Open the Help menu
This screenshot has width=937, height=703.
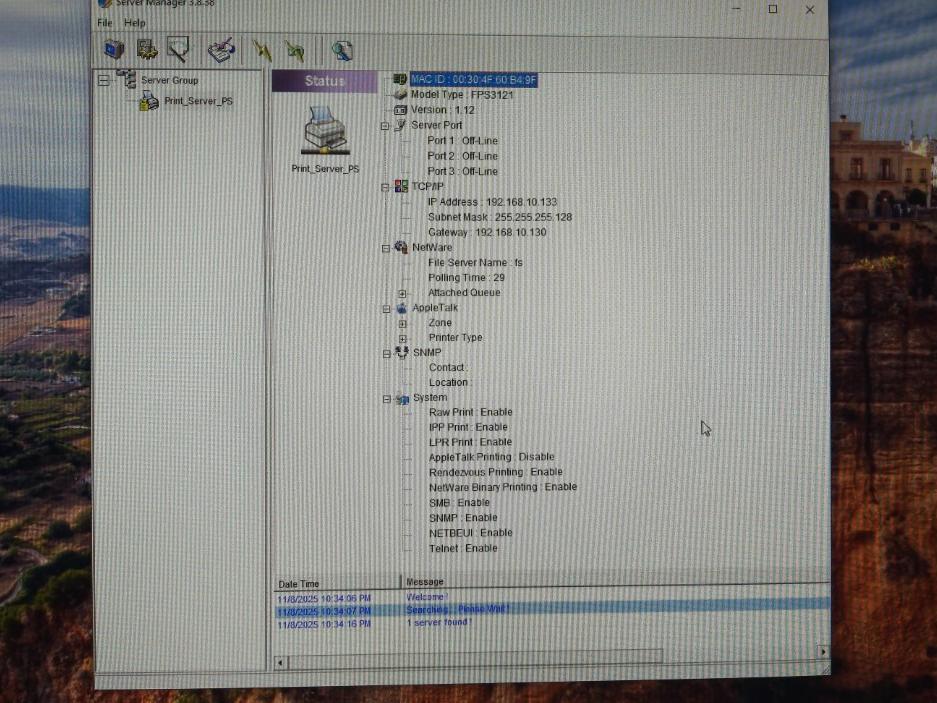(134, 23)
